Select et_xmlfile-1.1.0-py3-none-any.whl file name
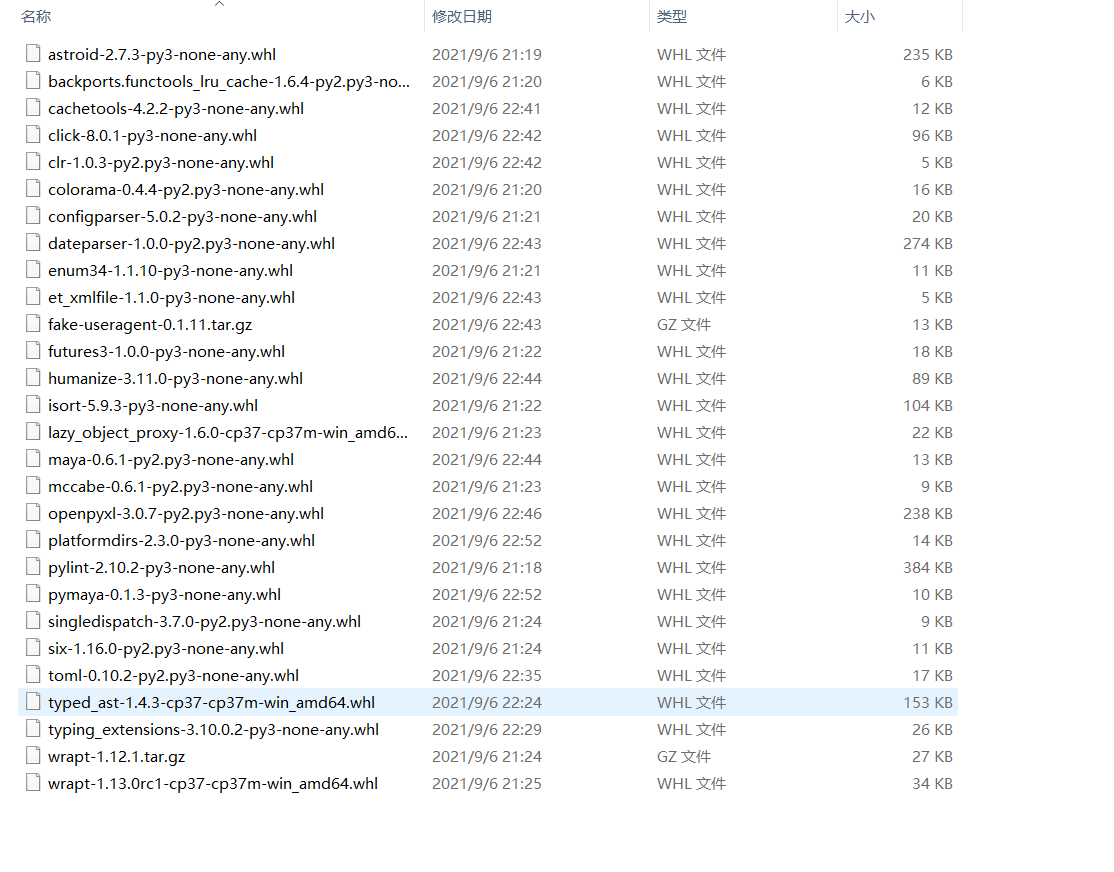The image size is (1114, 872). (171, 298)
